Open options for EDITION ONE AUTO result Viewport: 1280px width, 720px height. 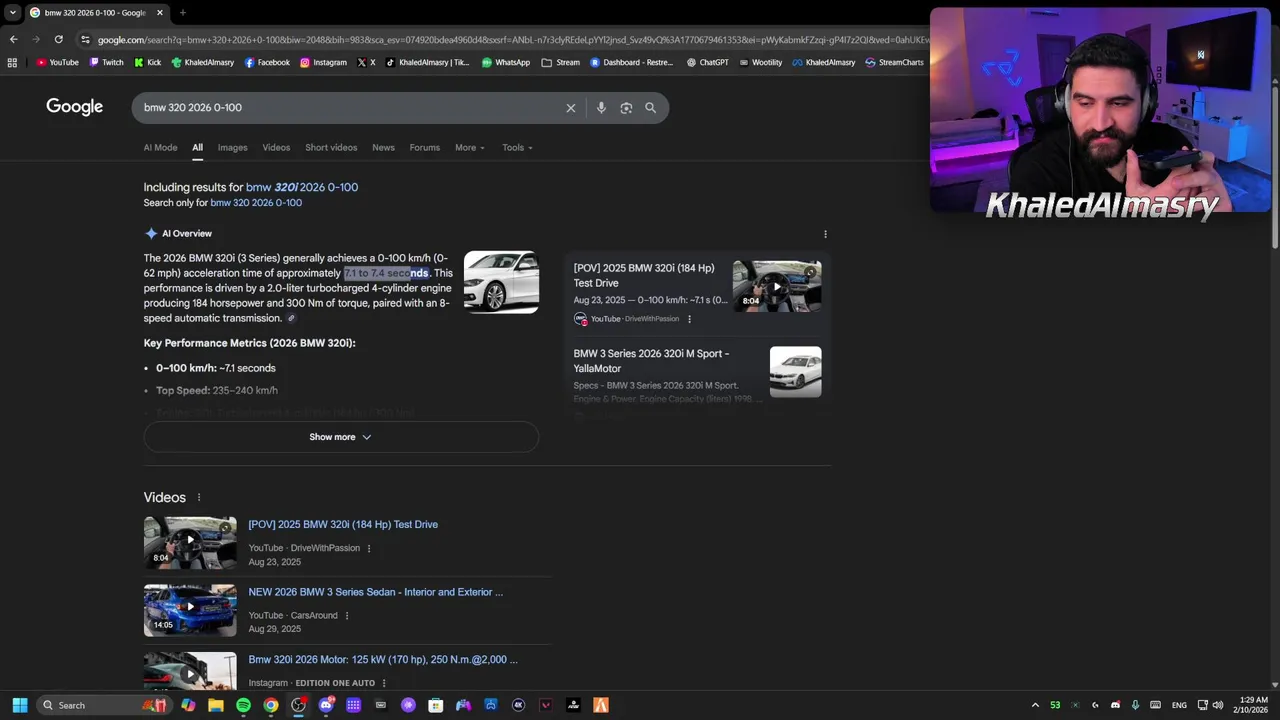tap(384, 683)
